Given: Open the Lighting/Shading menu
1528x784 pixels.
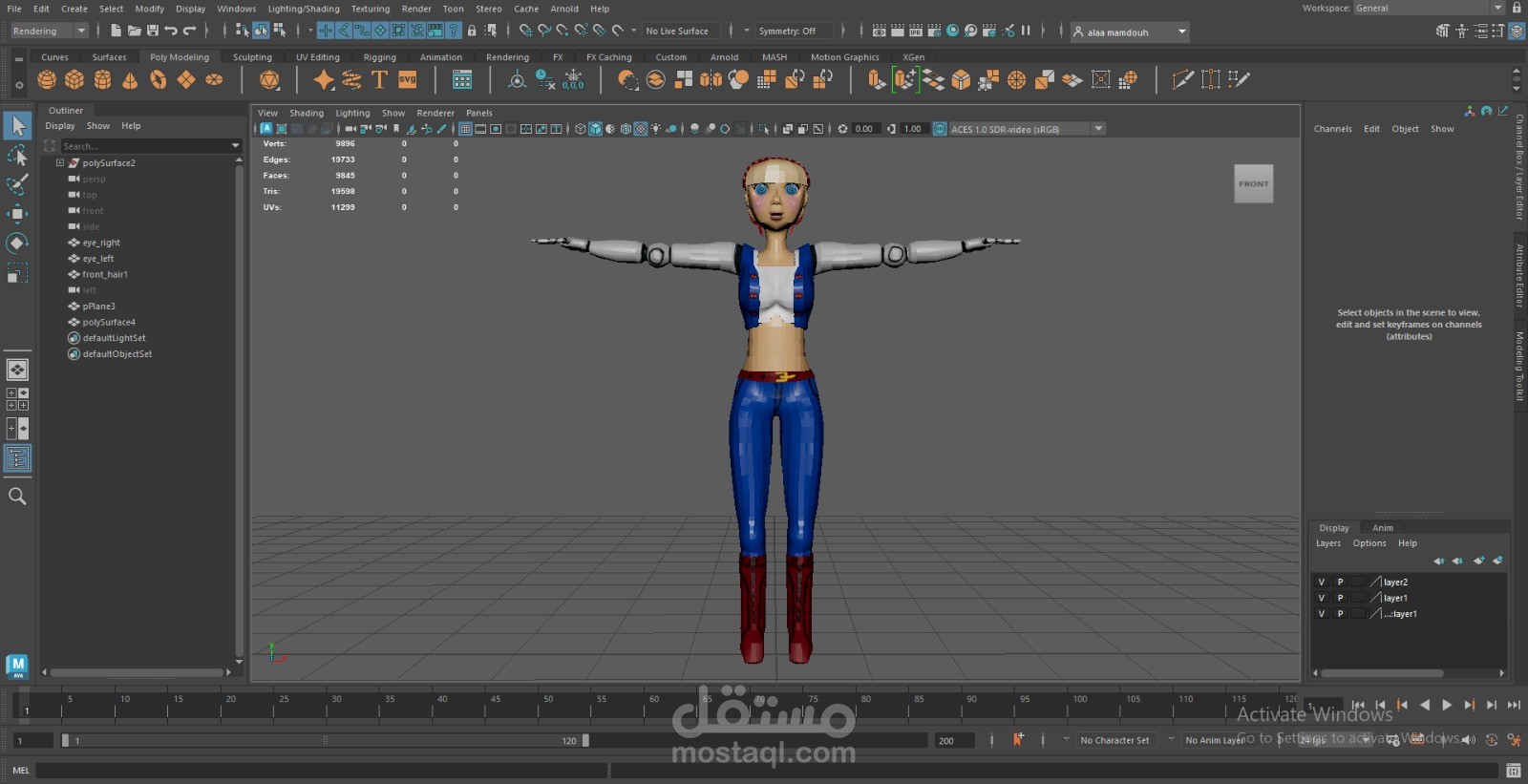Looking at the screenshot, I should pos(304,9).
